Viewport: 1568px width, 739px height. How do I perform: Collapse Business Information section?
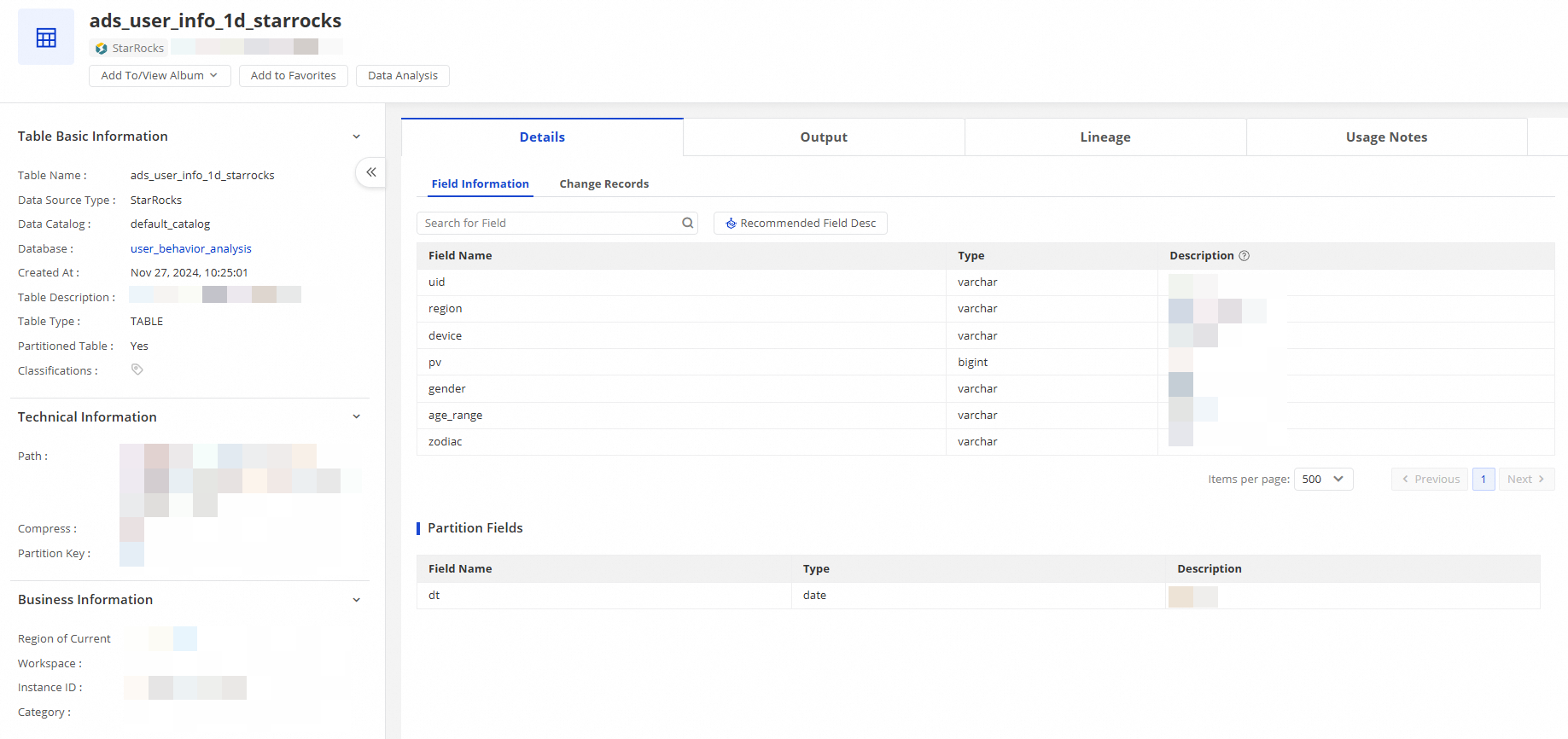point(356,600)
